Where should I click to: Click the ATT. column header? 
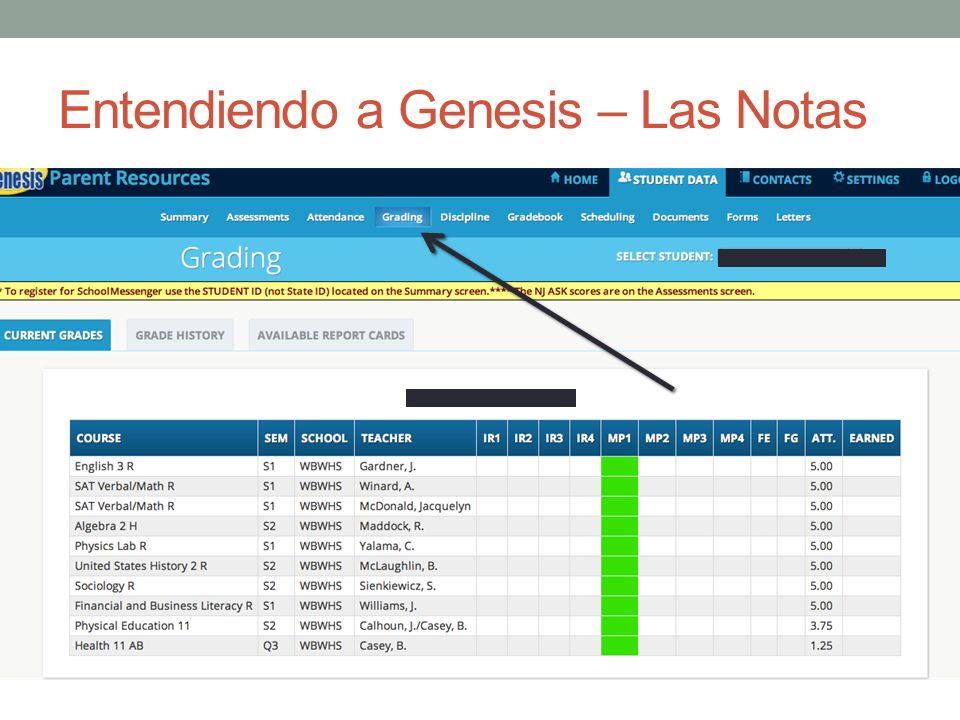point(823,438)
